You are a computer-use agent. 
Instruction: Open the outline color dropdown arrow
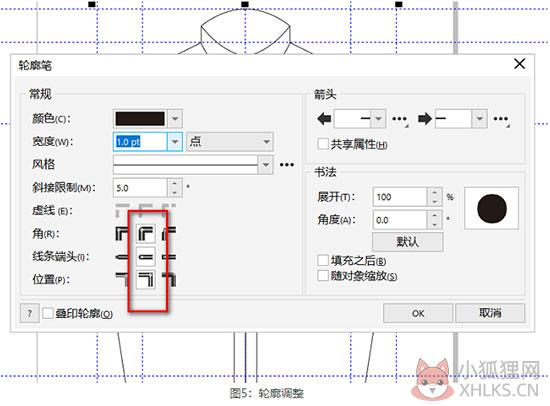175,119
